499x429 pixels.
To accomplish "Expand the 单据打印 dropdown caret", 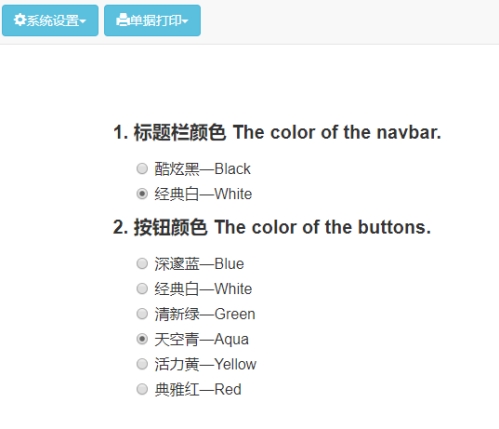I will tap(185, 21).
